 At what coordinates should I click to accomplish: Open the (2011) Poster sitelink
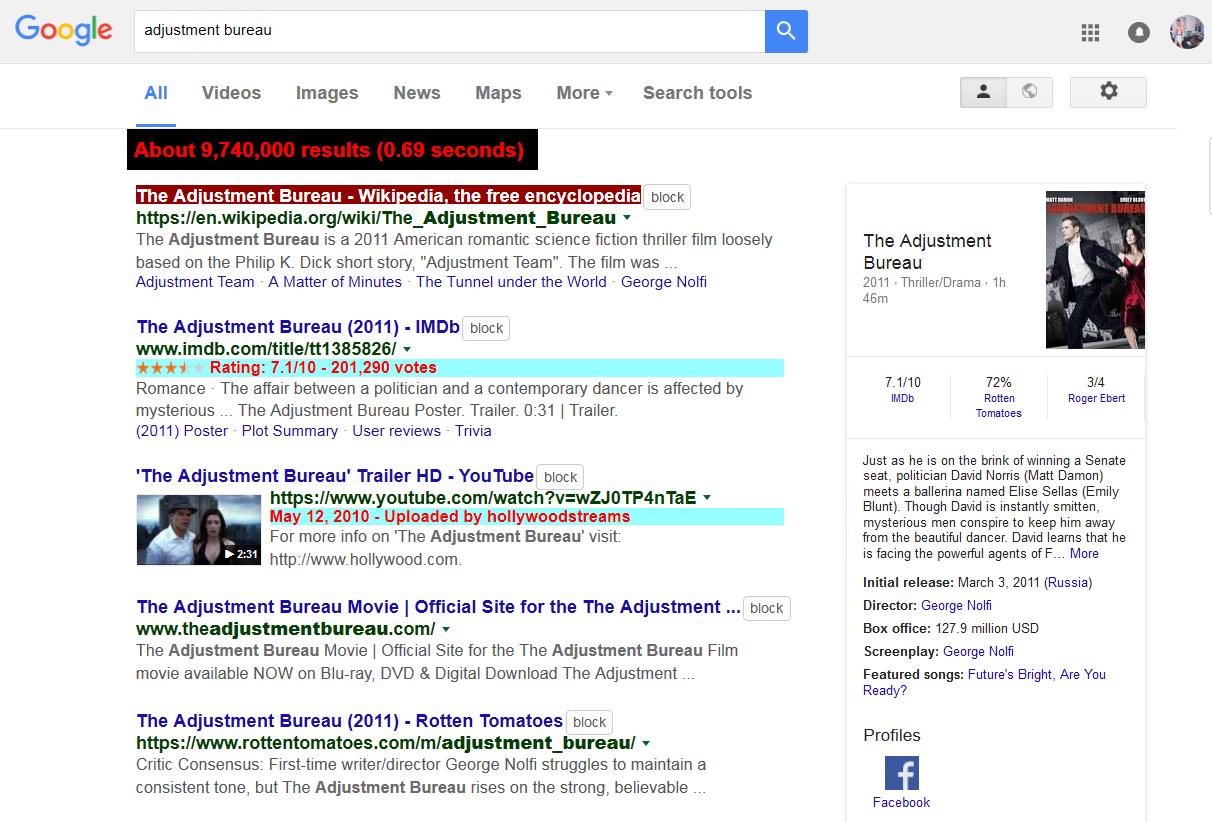(x=182, y=431)
